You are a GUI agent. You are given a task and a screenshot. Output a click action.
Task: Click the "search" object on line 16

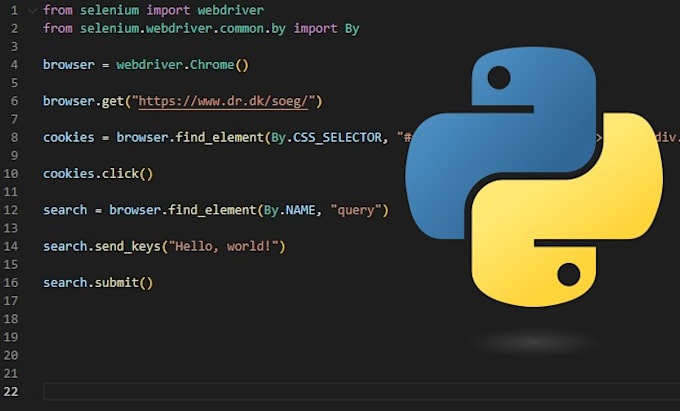[x=65, y=283]
